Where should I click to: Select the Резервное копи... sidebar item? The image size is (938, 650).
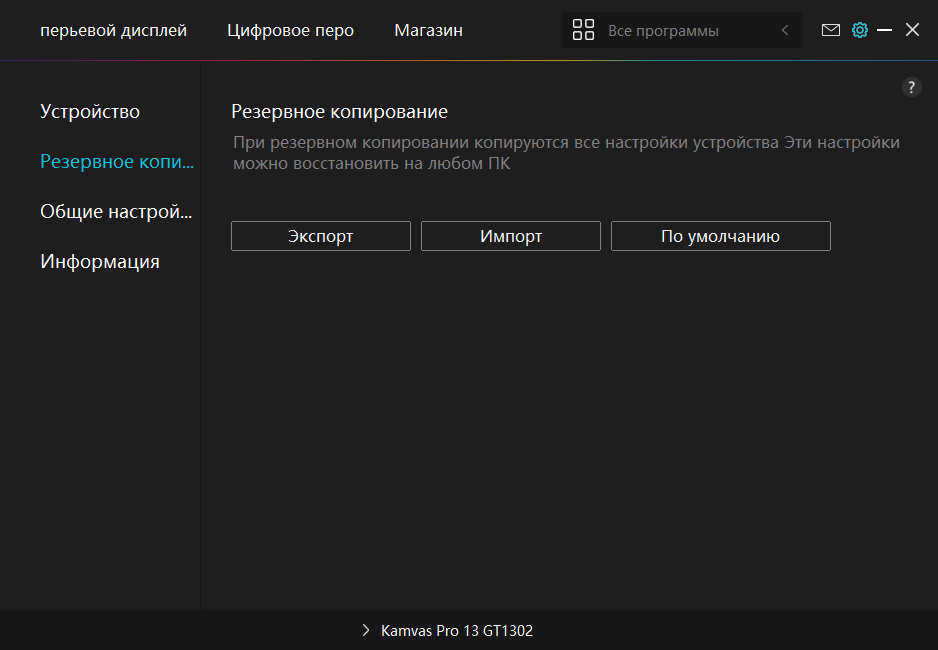click(117, 162)
